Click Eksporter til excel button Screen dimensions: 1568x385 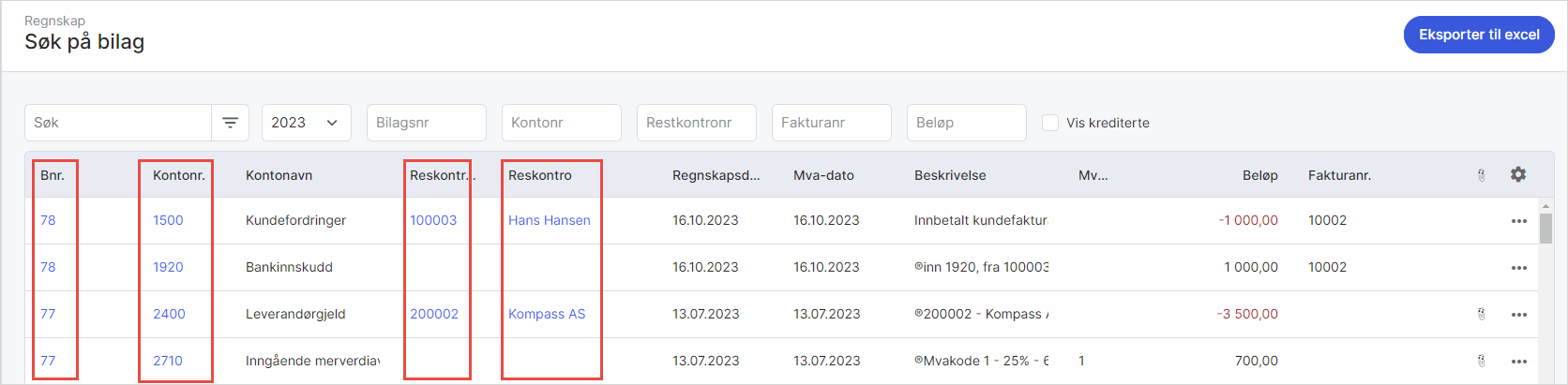(1478, 35)
